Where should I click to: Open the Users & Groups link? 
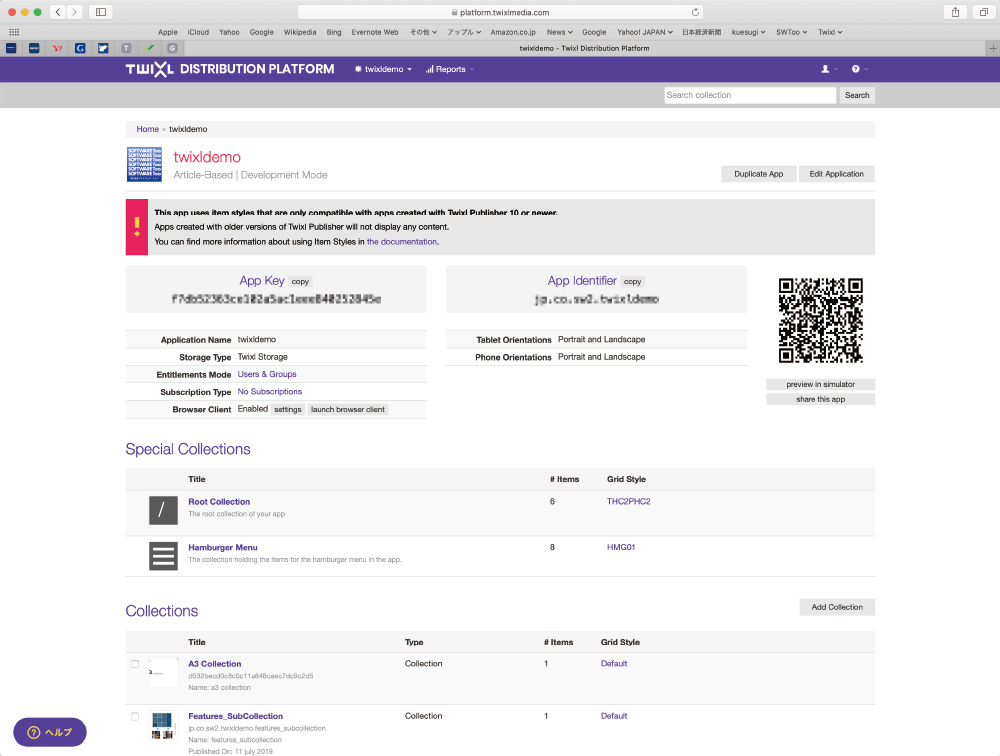coord(267,374)
